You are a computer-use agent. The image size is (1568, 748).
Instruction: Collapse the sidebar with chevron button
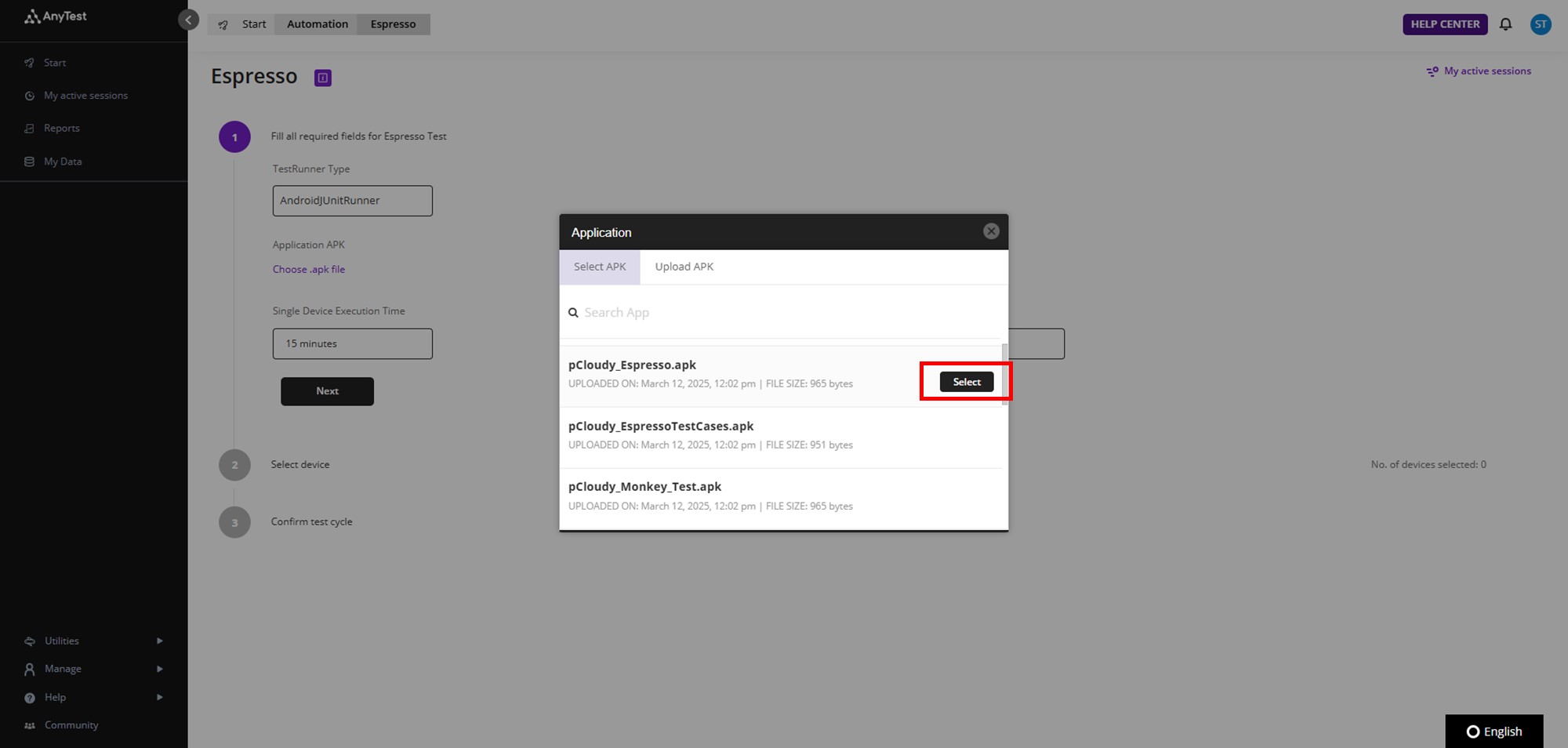188,20
